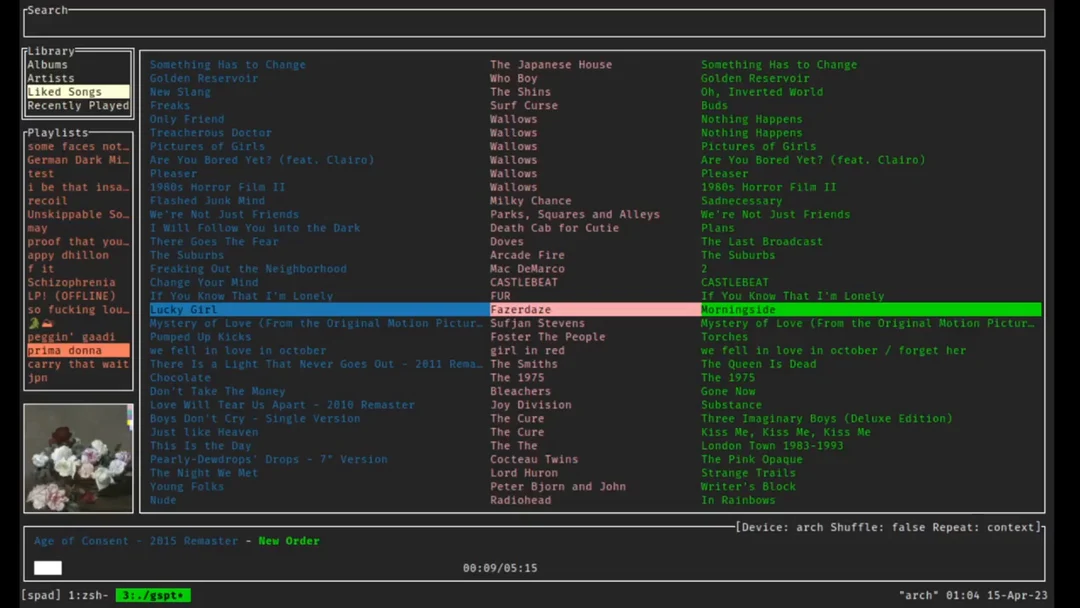Click New Order in the now playing bar
Viewport: 1080px width, 608px height.
coord(289,540)
